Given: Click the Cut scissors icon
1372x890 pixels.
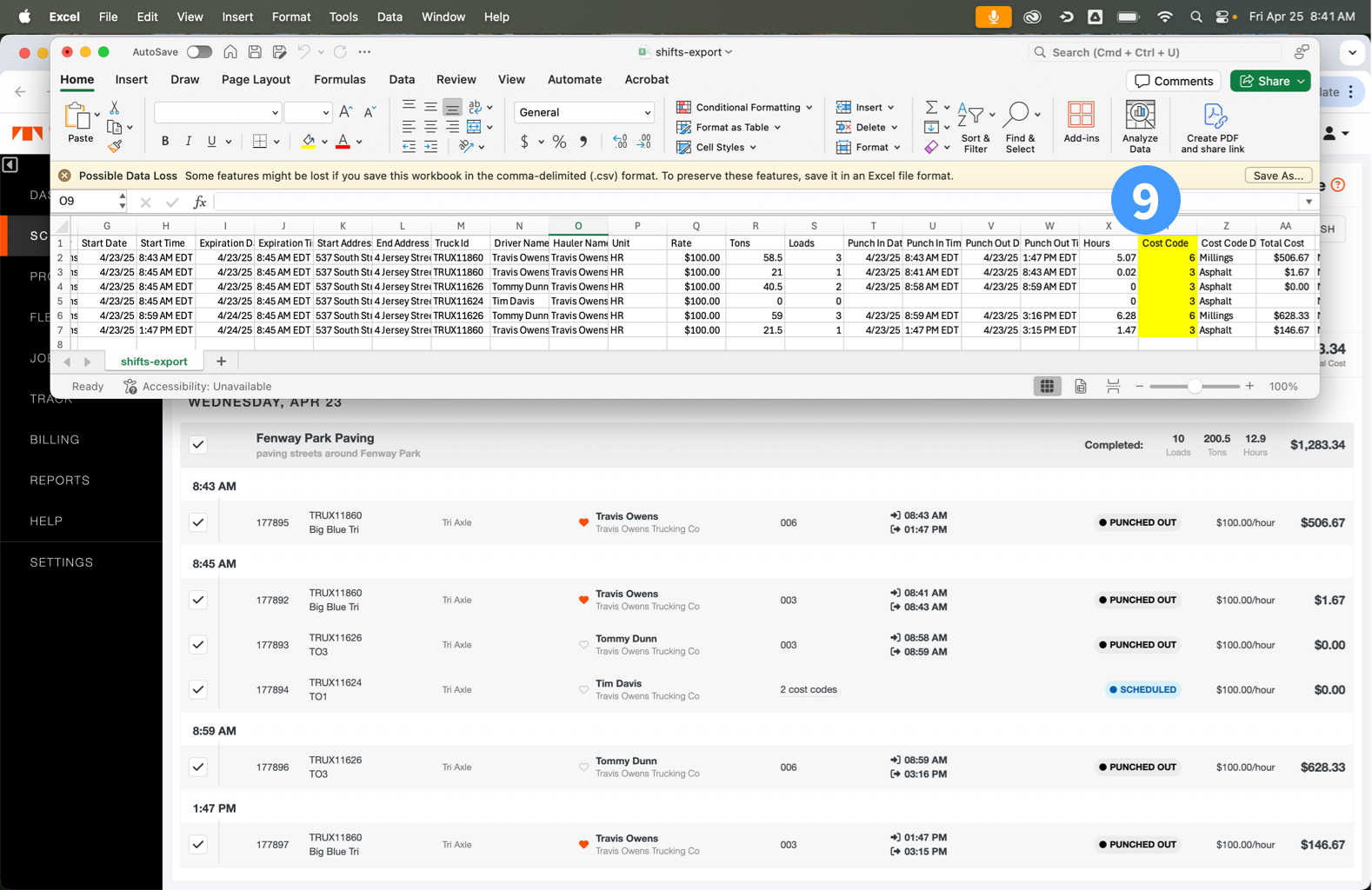Looking at the screenshot, I should [x=115, y=108].
